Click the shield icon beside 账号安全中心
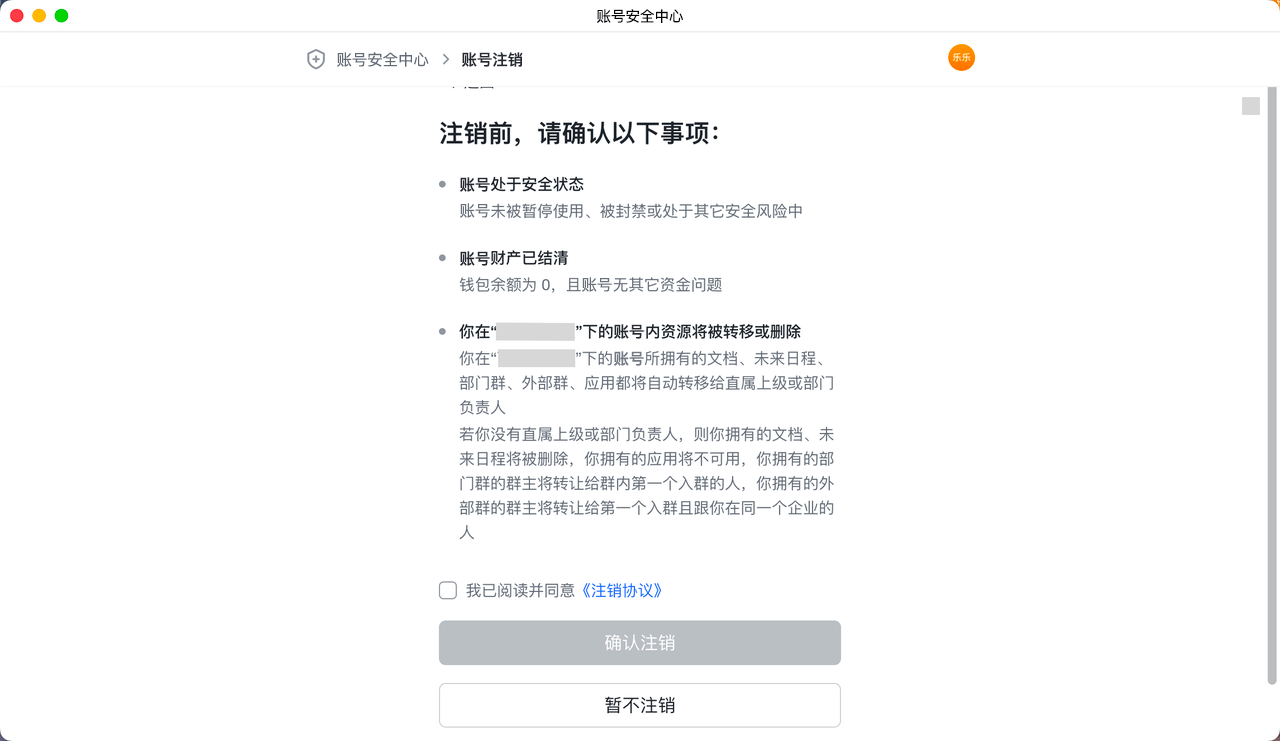1280x741 pixels. click(316, 59)
